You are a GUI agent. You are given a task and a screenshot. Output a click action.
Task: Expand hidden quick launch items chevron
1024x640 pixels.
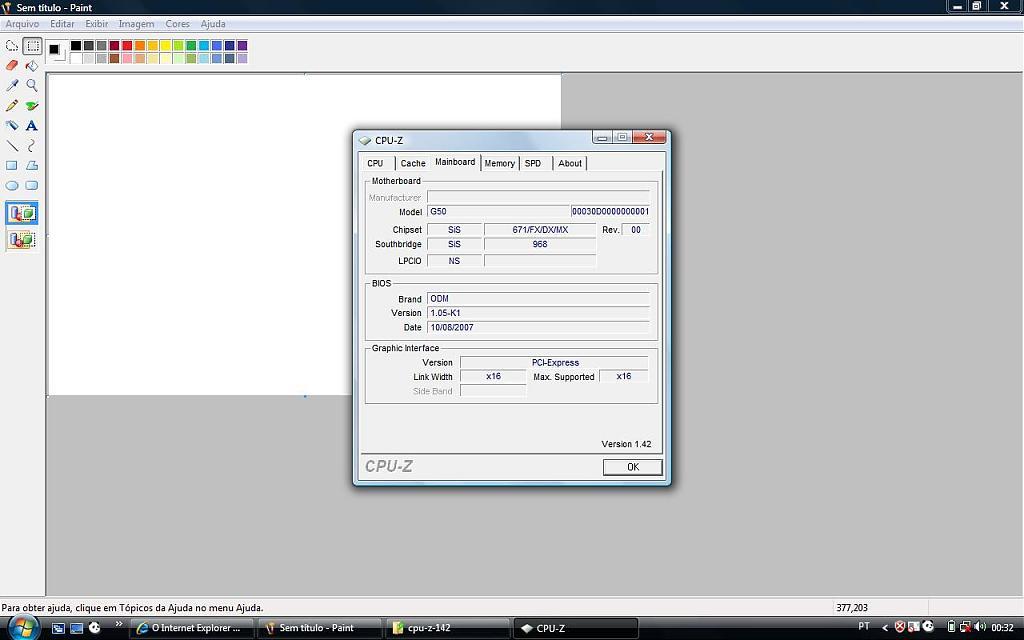coord(119,624)
